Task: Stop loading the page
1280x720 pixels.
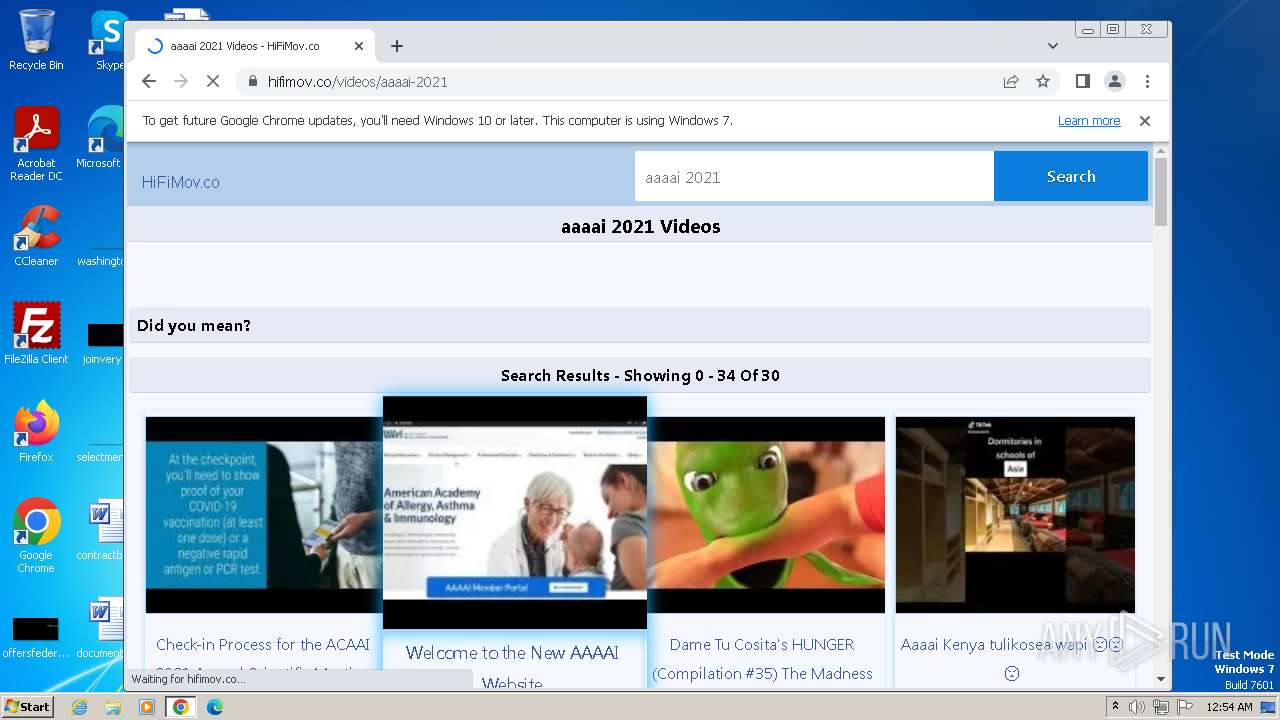Action: pos(213,81)
